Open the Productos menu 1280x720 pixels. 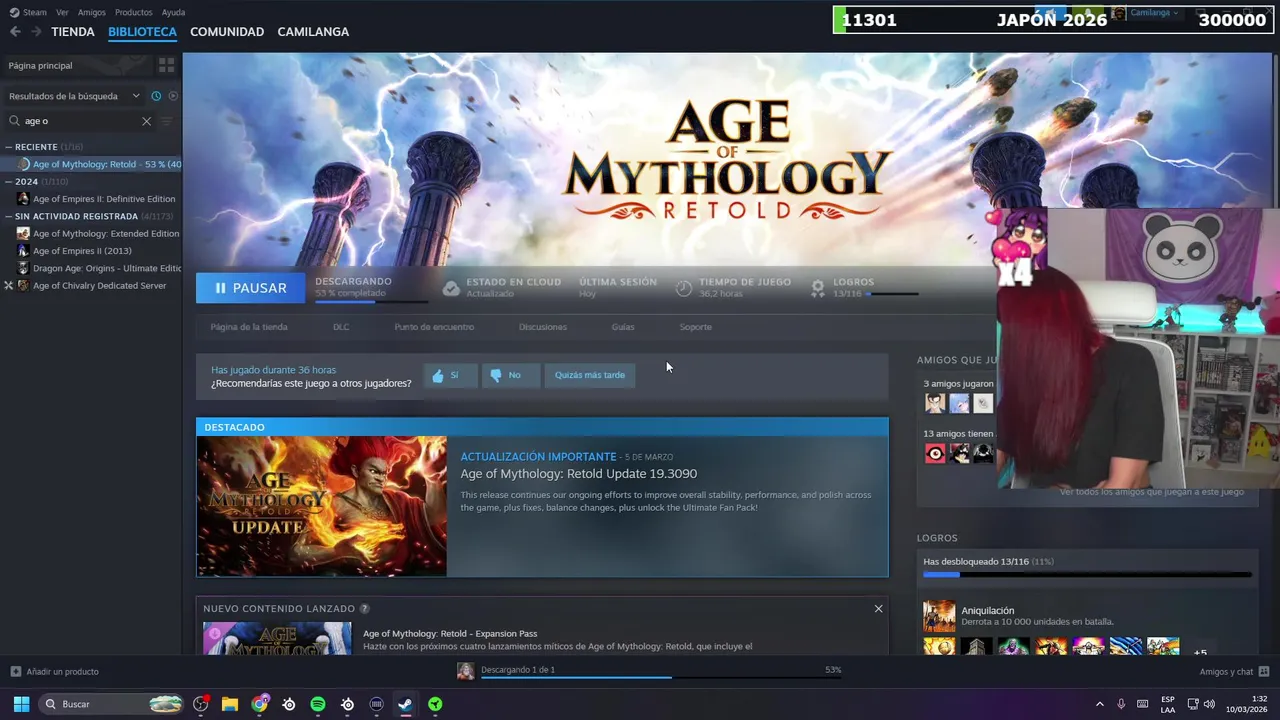(x=133, y=12)
